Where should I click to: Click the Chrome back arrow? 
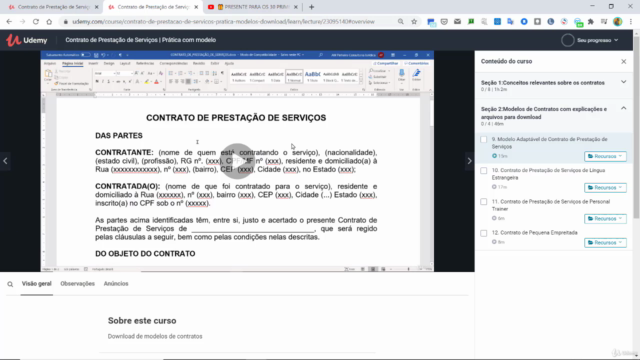tap(9, 22)
